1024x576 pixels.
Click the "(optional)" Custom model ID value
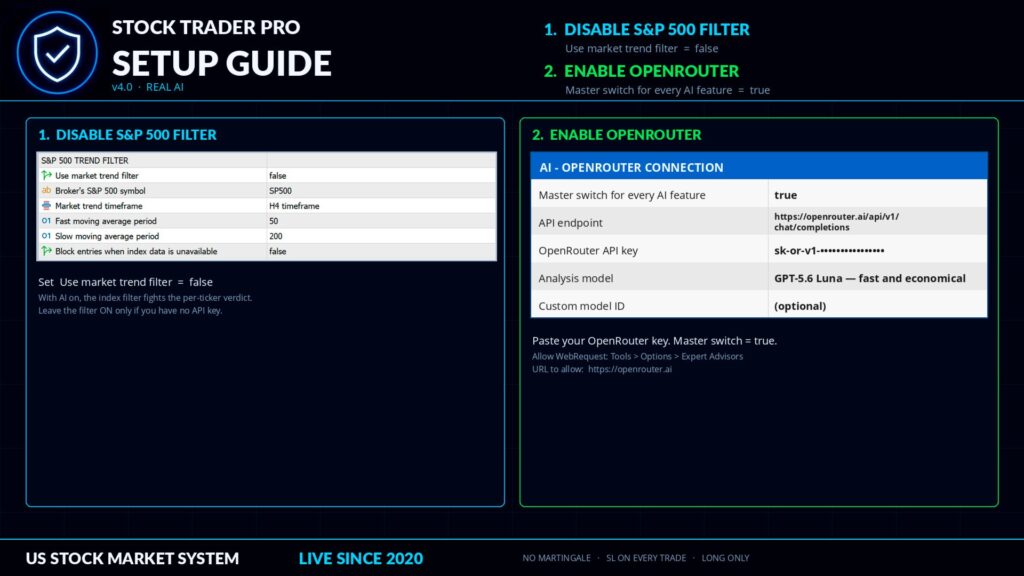pyautogui.click(x=800, y=306)
